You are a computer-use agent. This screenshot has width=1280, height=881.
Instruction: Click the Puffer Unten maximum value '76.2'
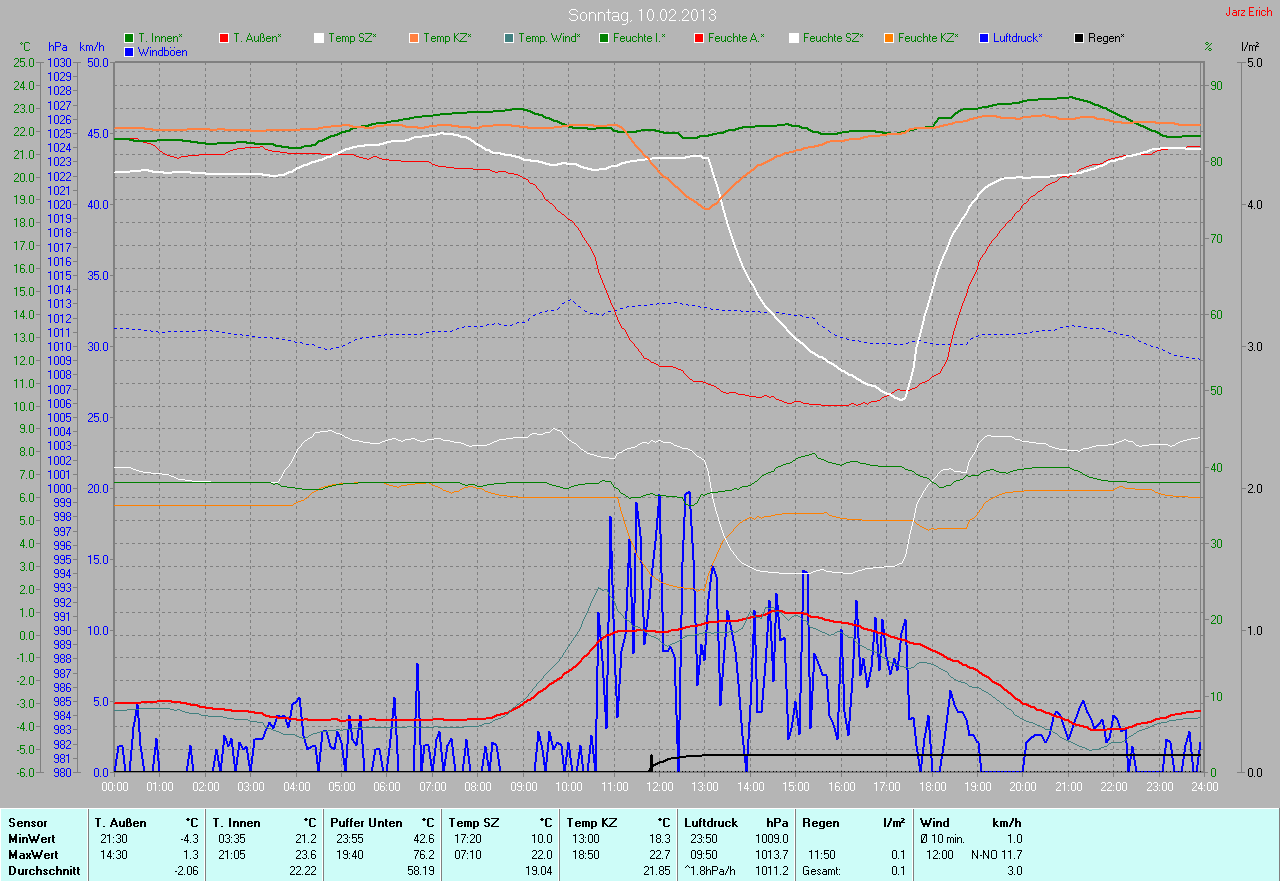click(x=424, y=854)
